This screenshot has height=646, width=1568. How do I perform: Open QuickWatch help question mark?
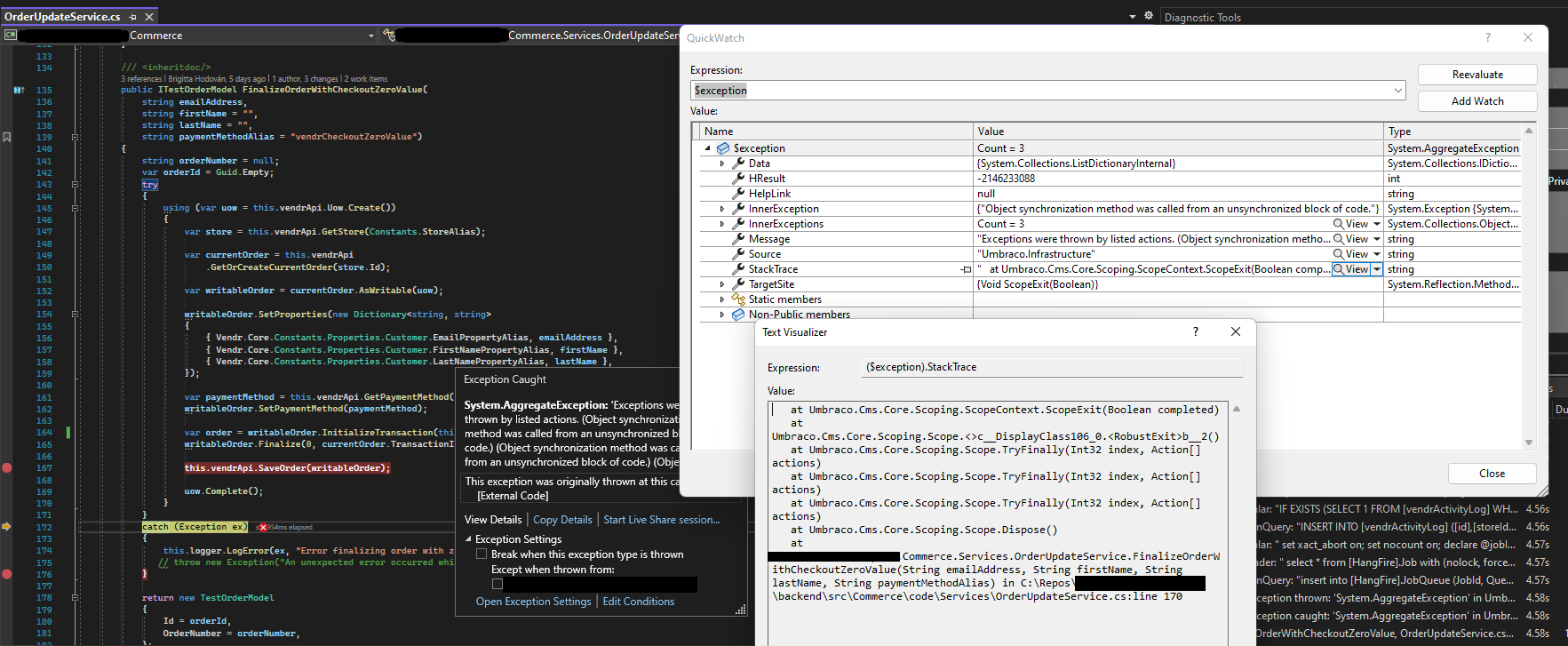pos(1488,37)
